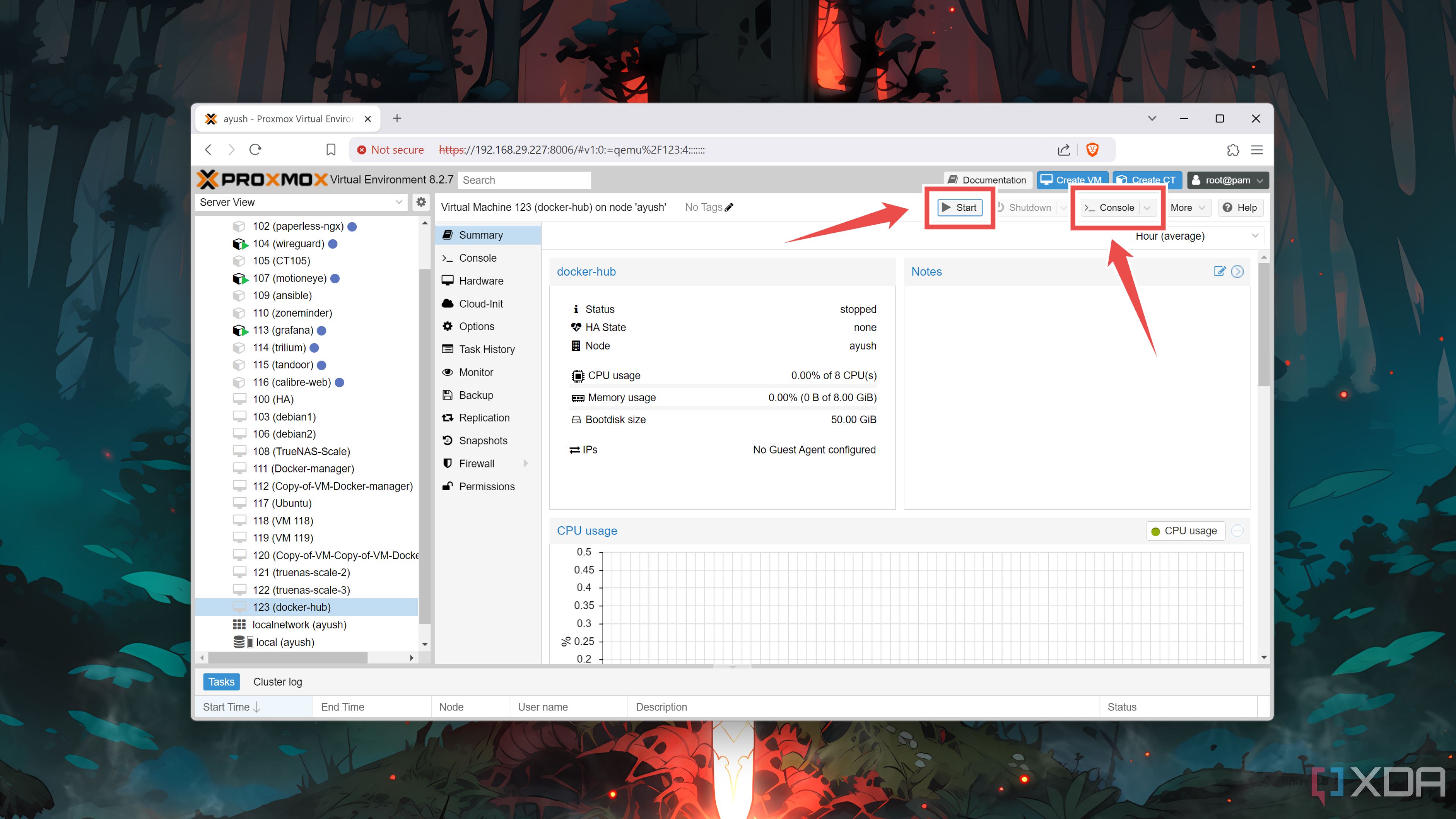Click the tree scroll down arrow
Viewport: 1456px width, 819px height.
click(x=425, y=644)
